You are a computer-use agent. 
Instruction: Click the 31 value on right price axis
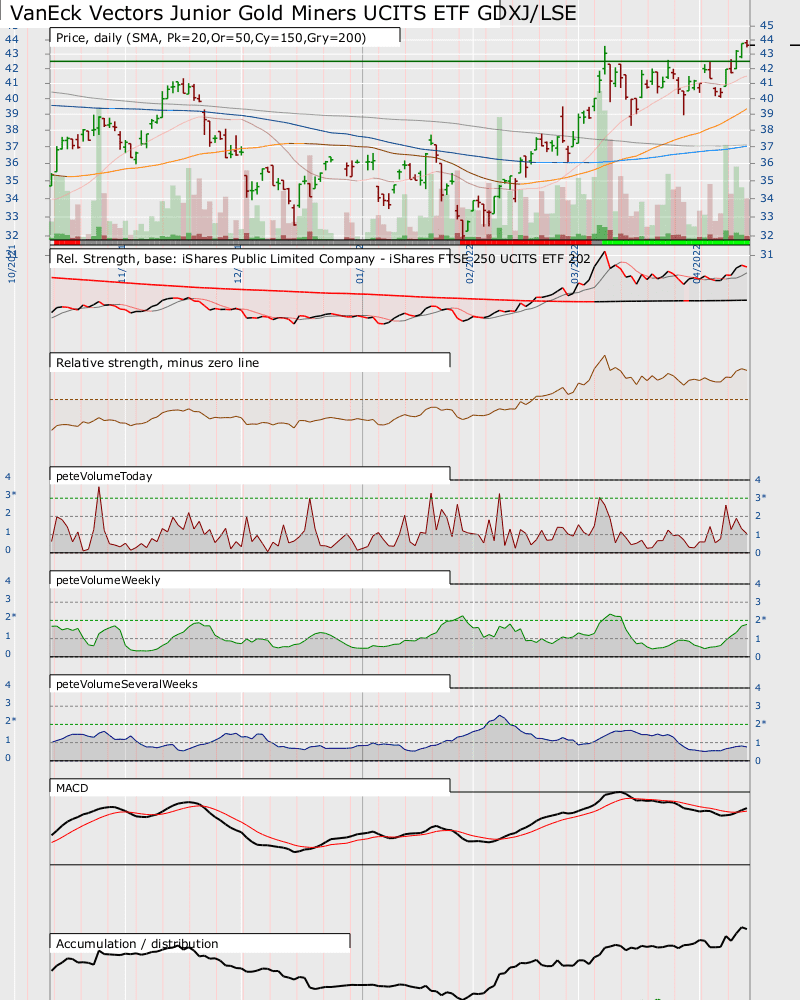(766, 254)
